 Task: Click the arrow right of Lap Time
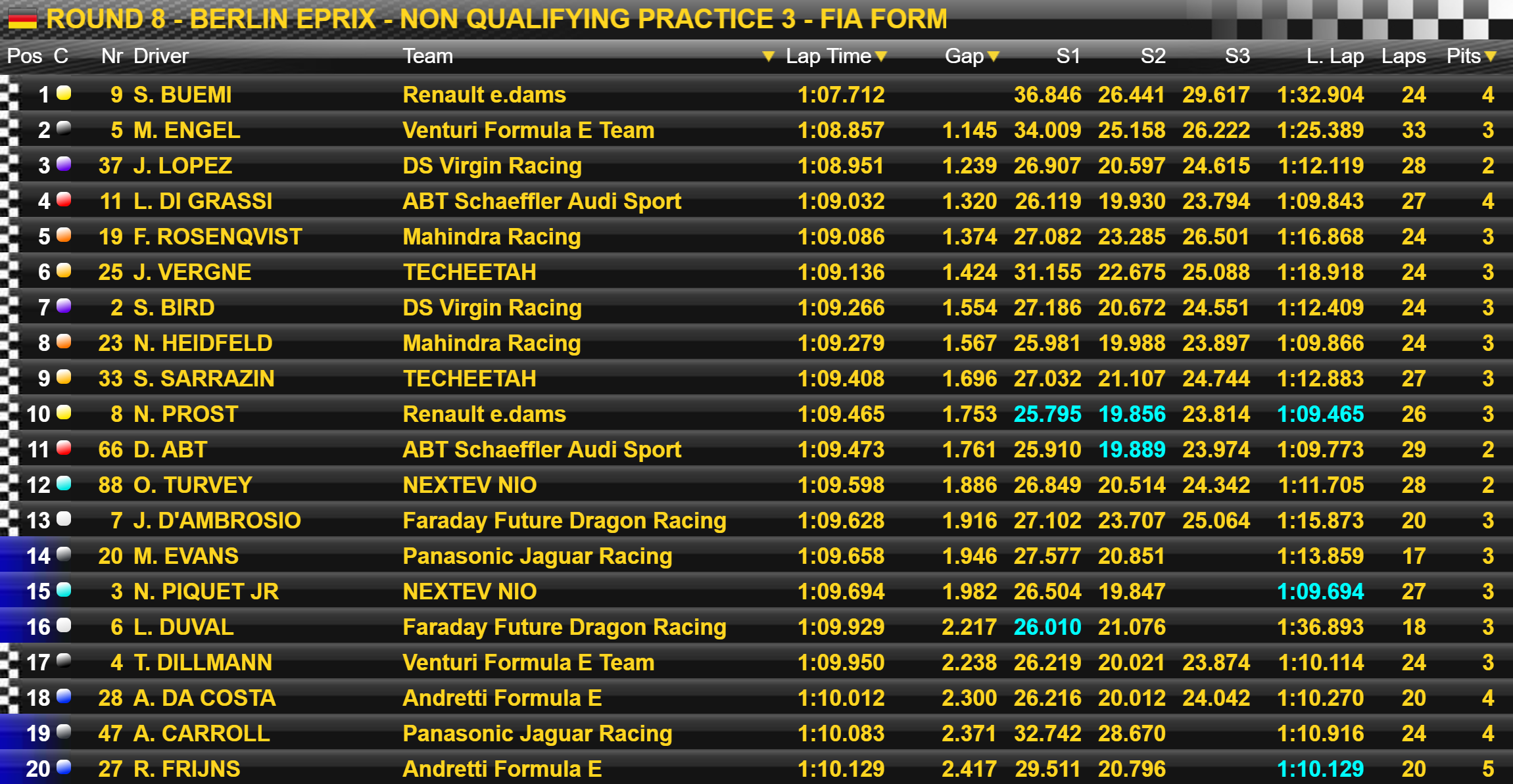coord(881,57)
